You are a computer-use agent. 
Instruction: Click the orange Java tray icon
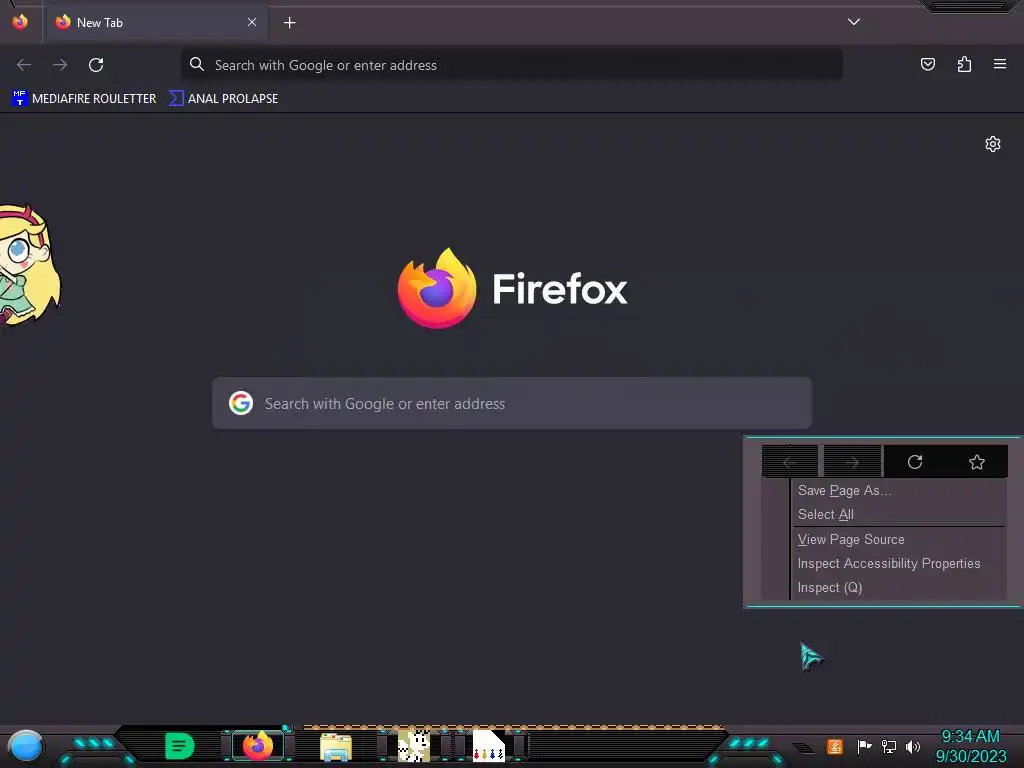coord(835,746)
